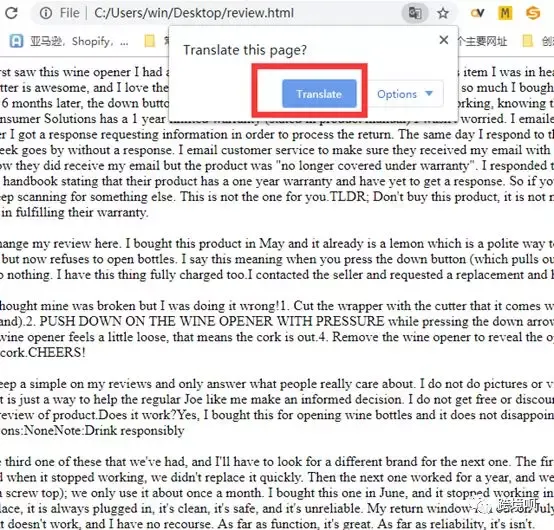Viewport: 554px width, 530px height.
Task: Click the 'Drink responsibly' text line
Action: click(x=135, y=430)
